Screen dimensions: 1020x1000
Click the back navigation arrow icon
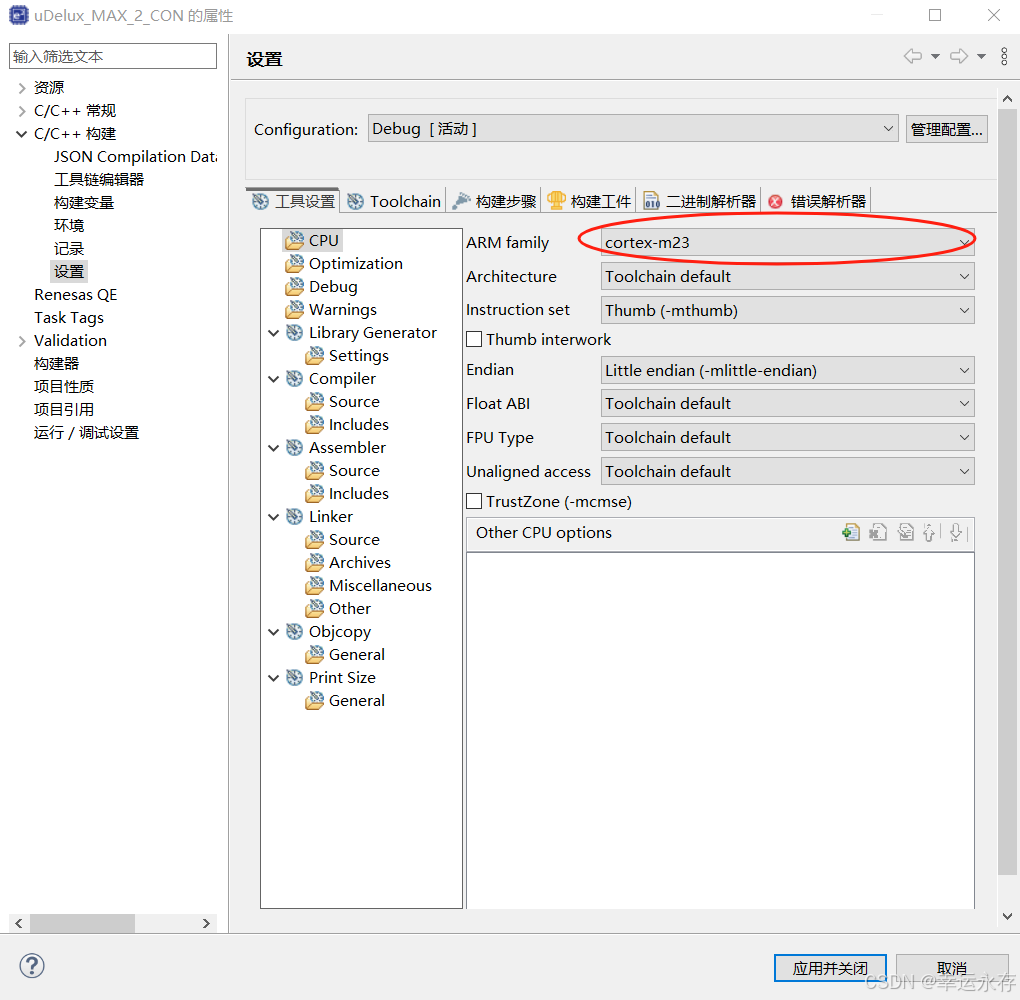pyautogui.click(x=913, y=56)
